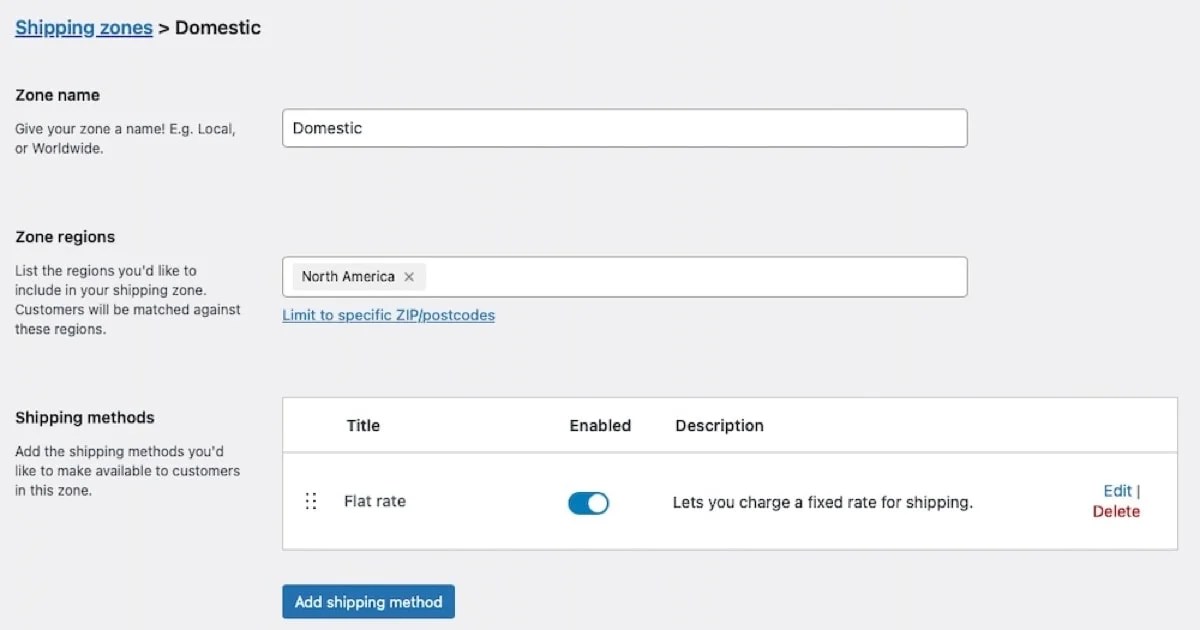Remove the North America region tag
1200x630 pixels.
(x=409, y=277)
